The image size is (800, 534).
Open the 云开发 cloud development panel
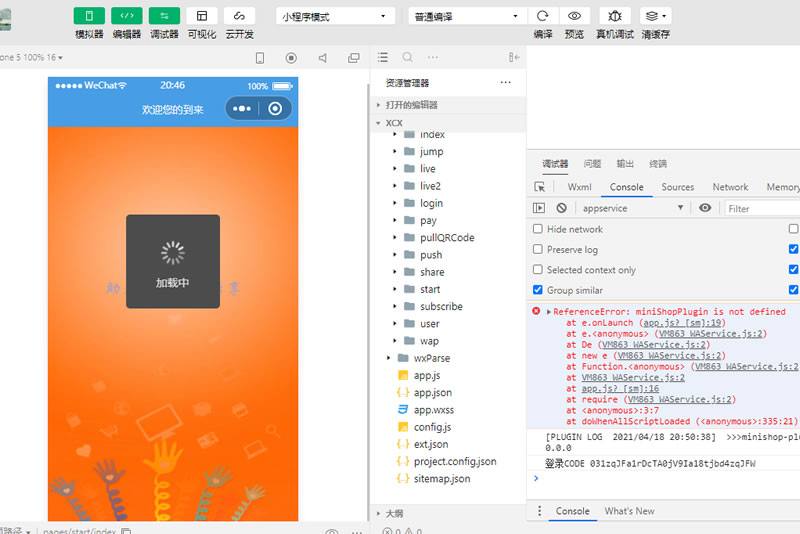pyautogui.click(x=239, y=16)
